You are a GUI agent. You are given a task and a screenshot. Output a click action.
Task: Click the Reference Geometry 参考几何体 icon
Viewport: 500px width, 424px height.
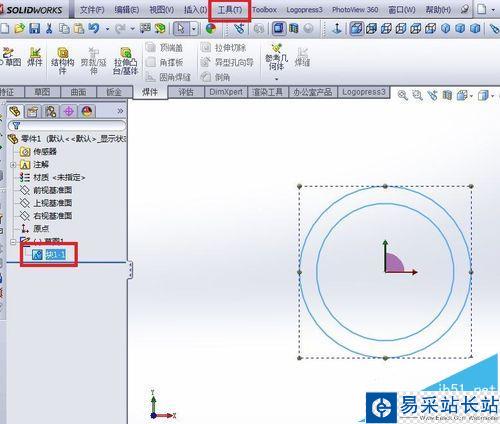pyautogui.click(x=276, y=57)
